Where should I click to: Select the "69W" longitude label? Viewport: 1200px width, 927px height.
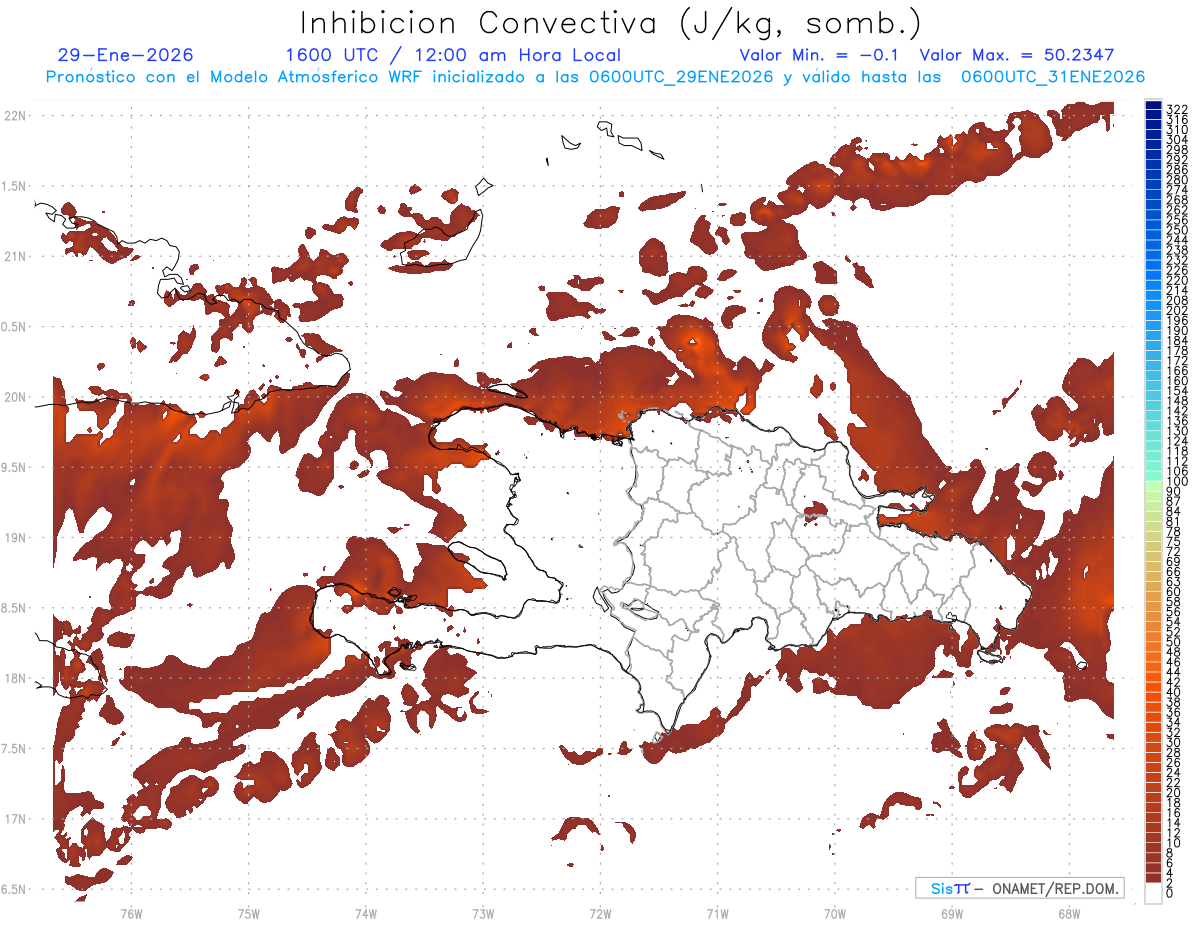point(952,913)
